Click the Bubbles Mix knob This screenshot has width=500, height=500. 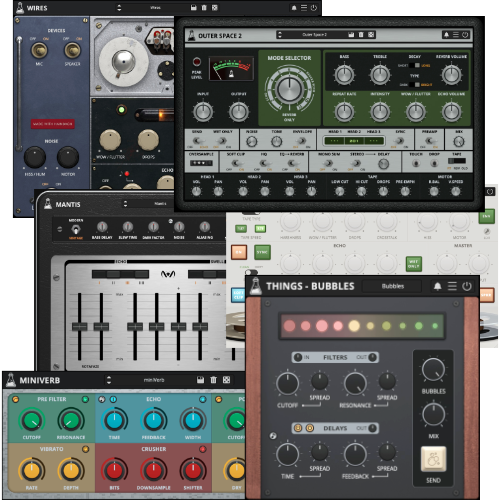click(433, 414)
